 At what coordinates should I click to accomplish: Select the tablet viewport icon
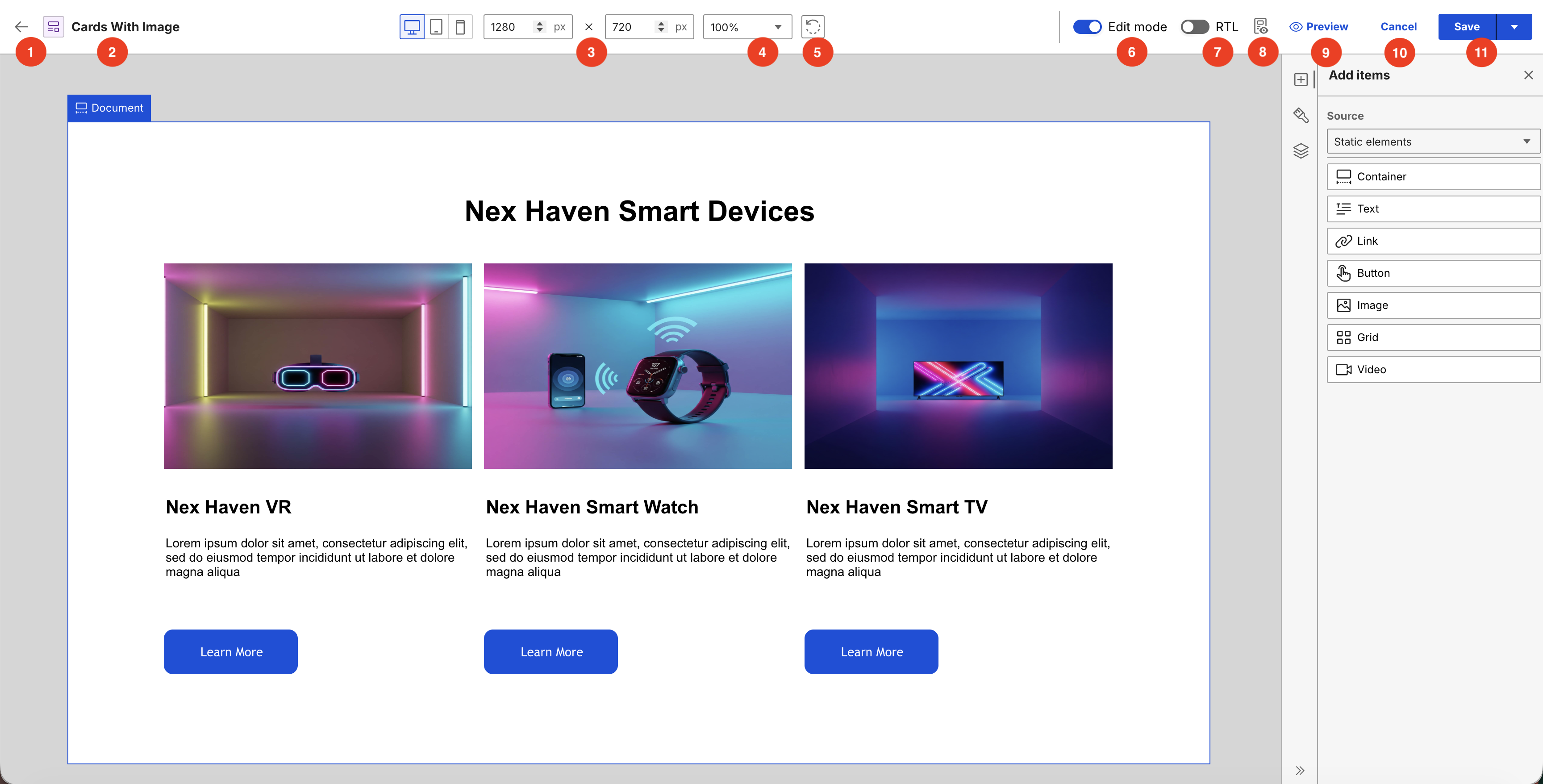(x=436, y=27)
